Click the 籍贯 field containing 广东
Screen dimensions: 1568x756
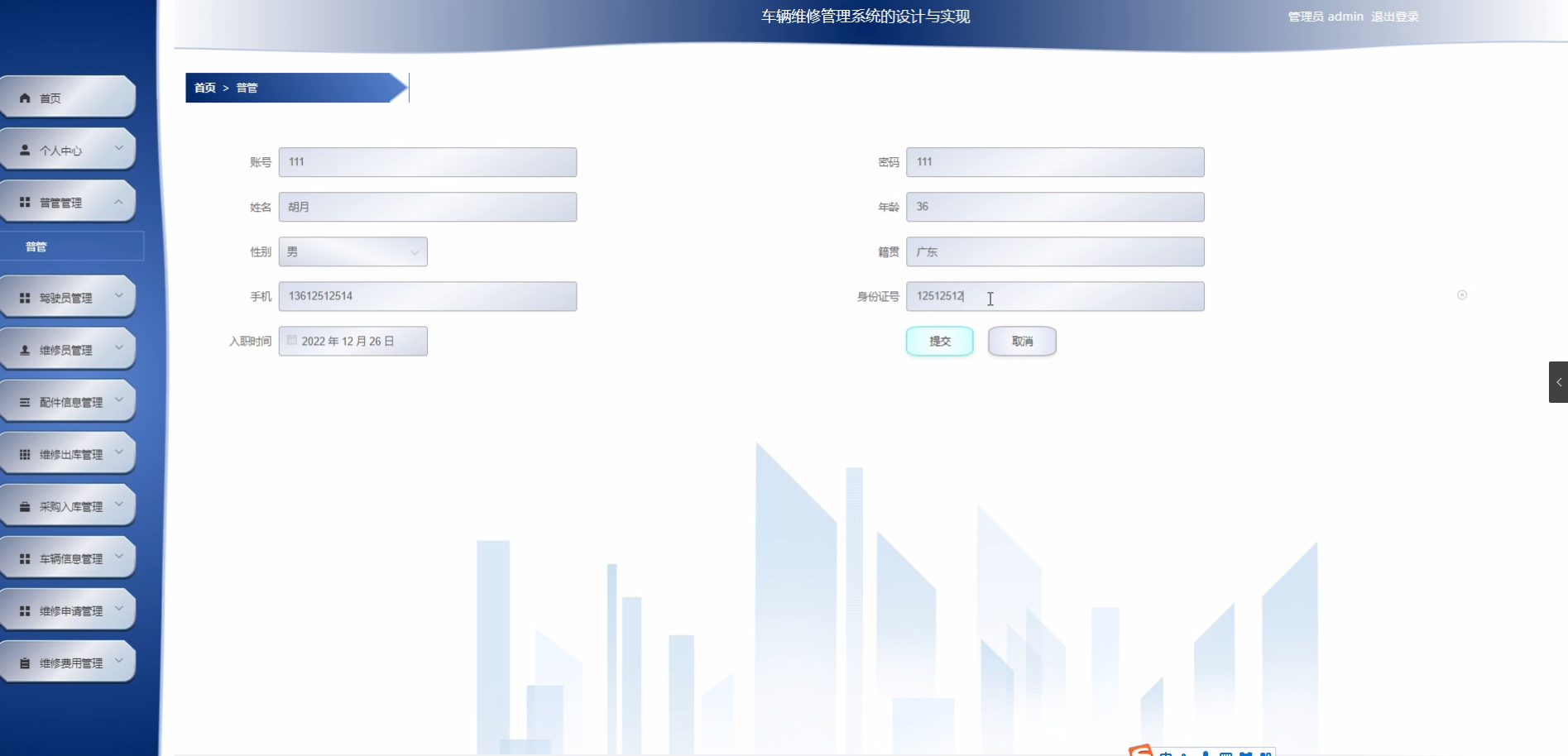coord(1055,251)
